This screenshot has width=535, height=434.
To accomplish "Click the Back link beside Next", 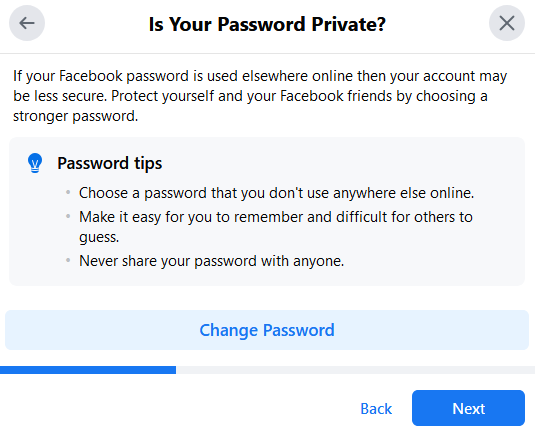I will tap(376, 408).
